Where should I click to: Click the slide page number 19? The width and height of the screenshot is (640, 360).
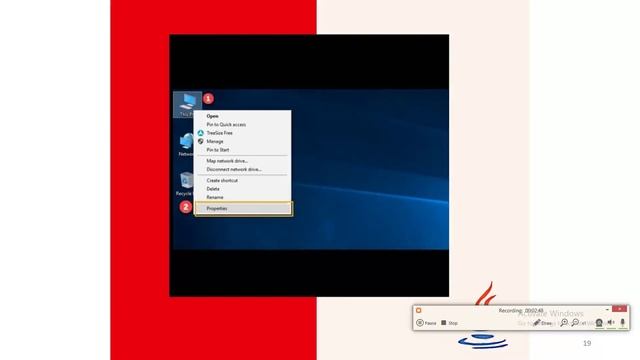tap(587, 343)
